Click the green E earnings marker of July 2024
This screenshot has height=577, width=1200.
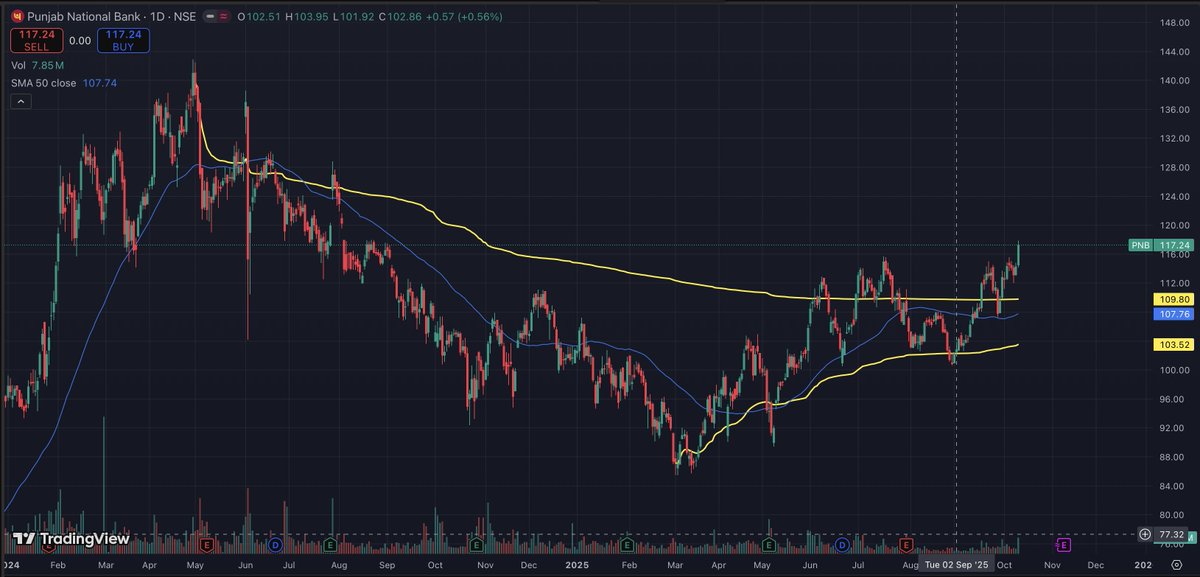click(x=331, y=545)
